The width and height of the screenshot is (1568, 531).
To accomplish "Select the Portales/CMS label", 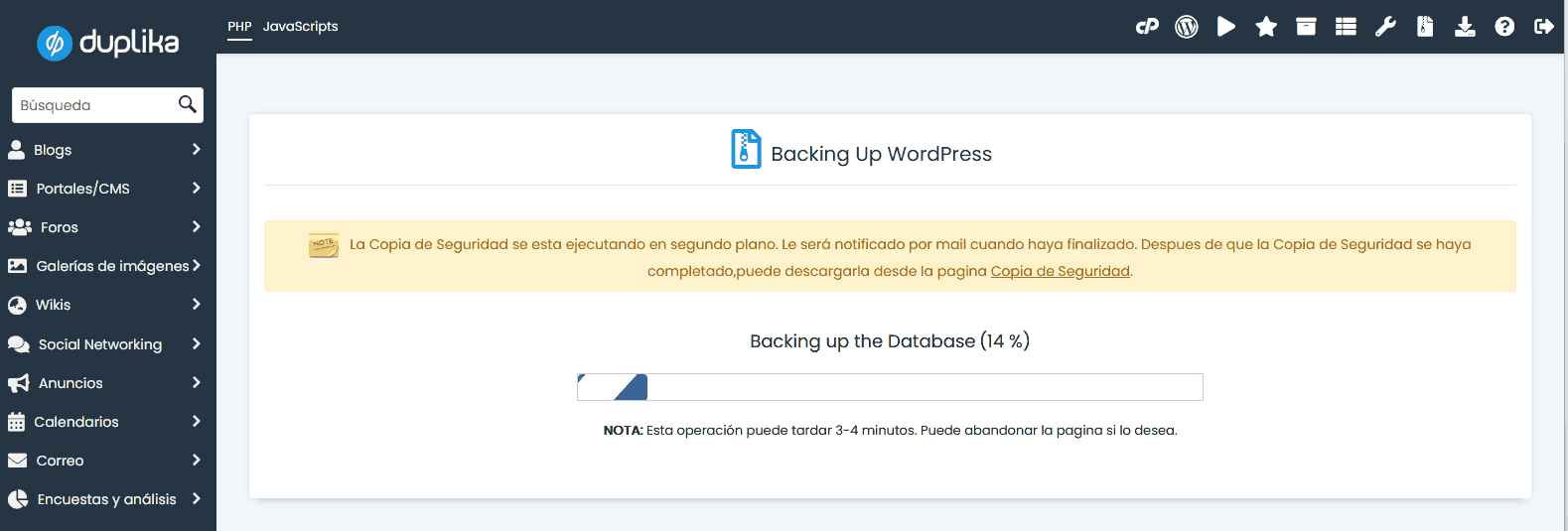I will 83,189.
